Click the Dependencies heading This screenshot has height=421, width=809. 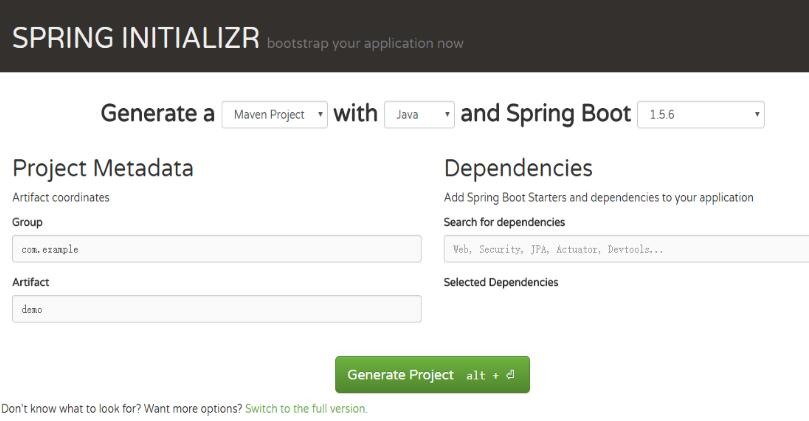click(x=518, y=168)
